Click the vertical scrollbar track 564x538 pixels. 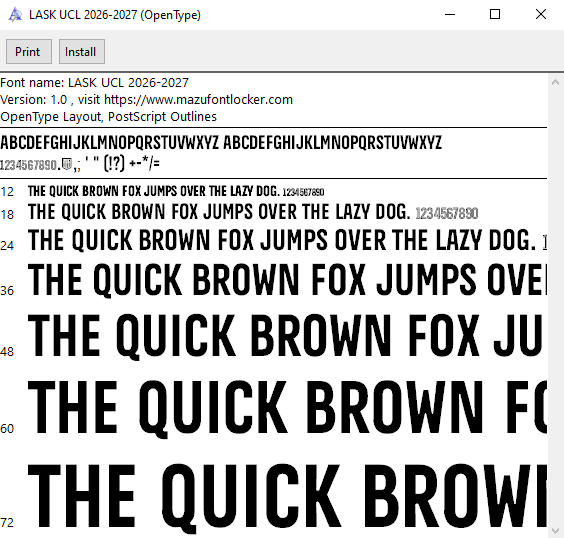(555, 306)
